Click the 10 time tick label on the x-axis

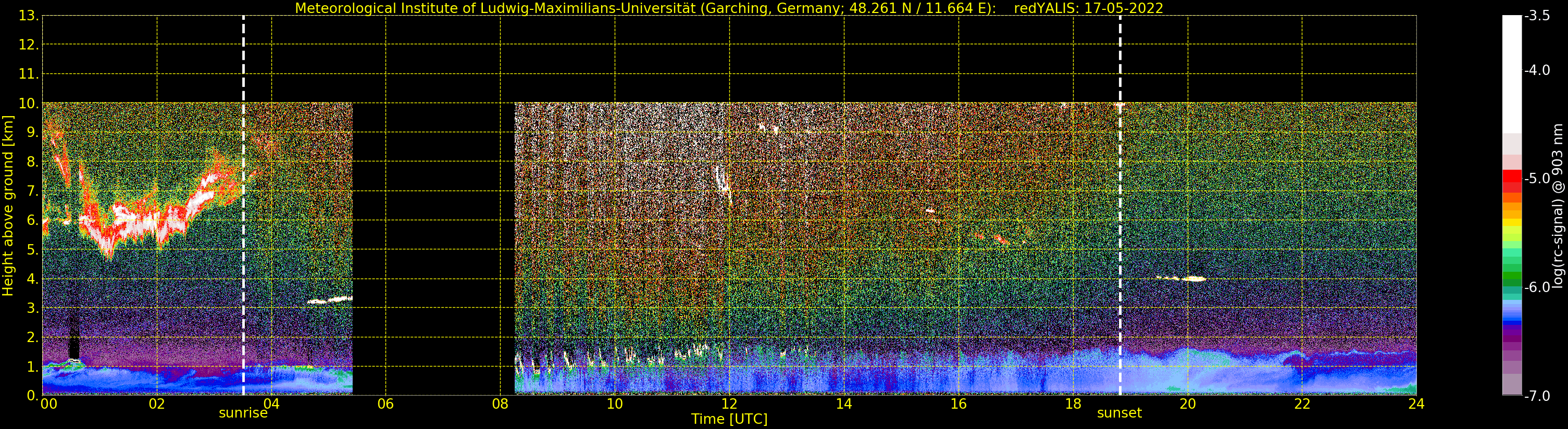[x=615, y=405]
